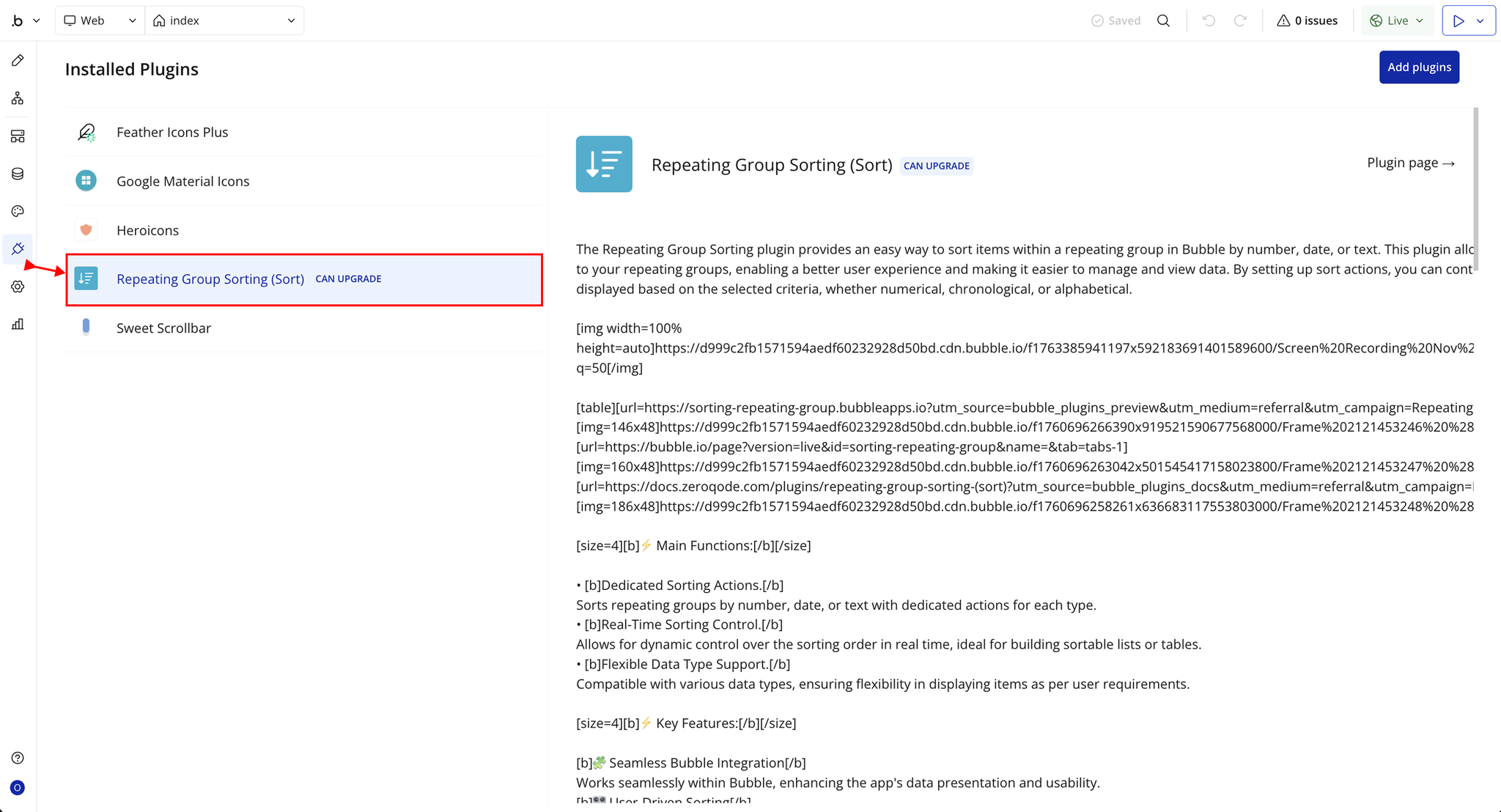The height and width of the screenshot is (812, 1501).
Task: Click the plugin description scrollbar
Action: tap(1475, 191)
